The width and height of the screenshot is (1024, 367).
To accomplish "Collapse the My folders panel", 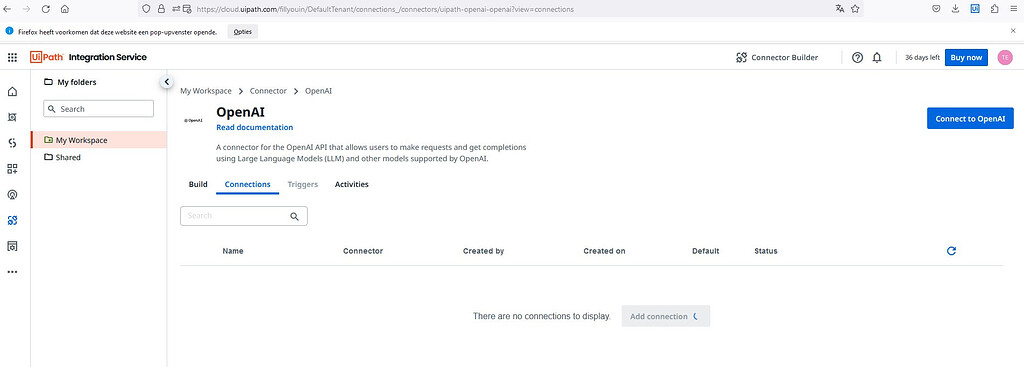I will coord(166,82).
